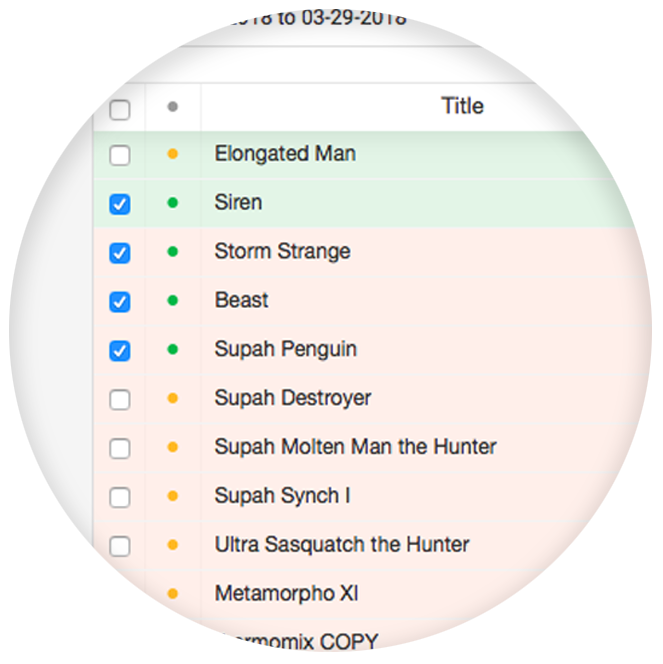Click the orange status dot for Metamorpho XI

point(172,594)
